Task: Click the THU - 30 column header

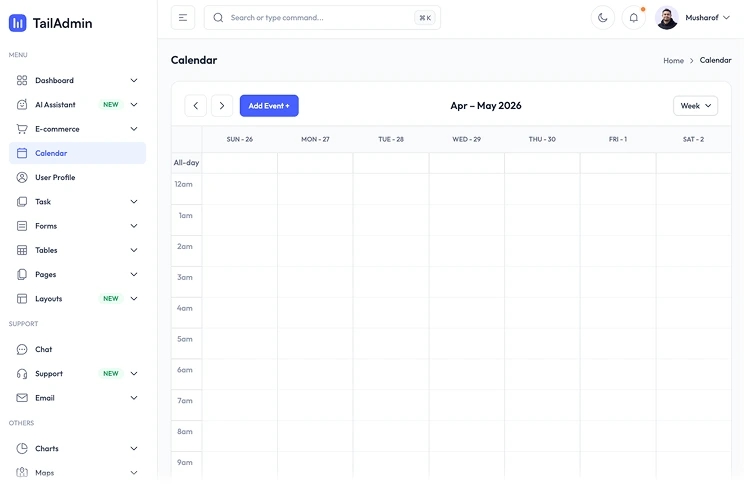Action: 542,139
